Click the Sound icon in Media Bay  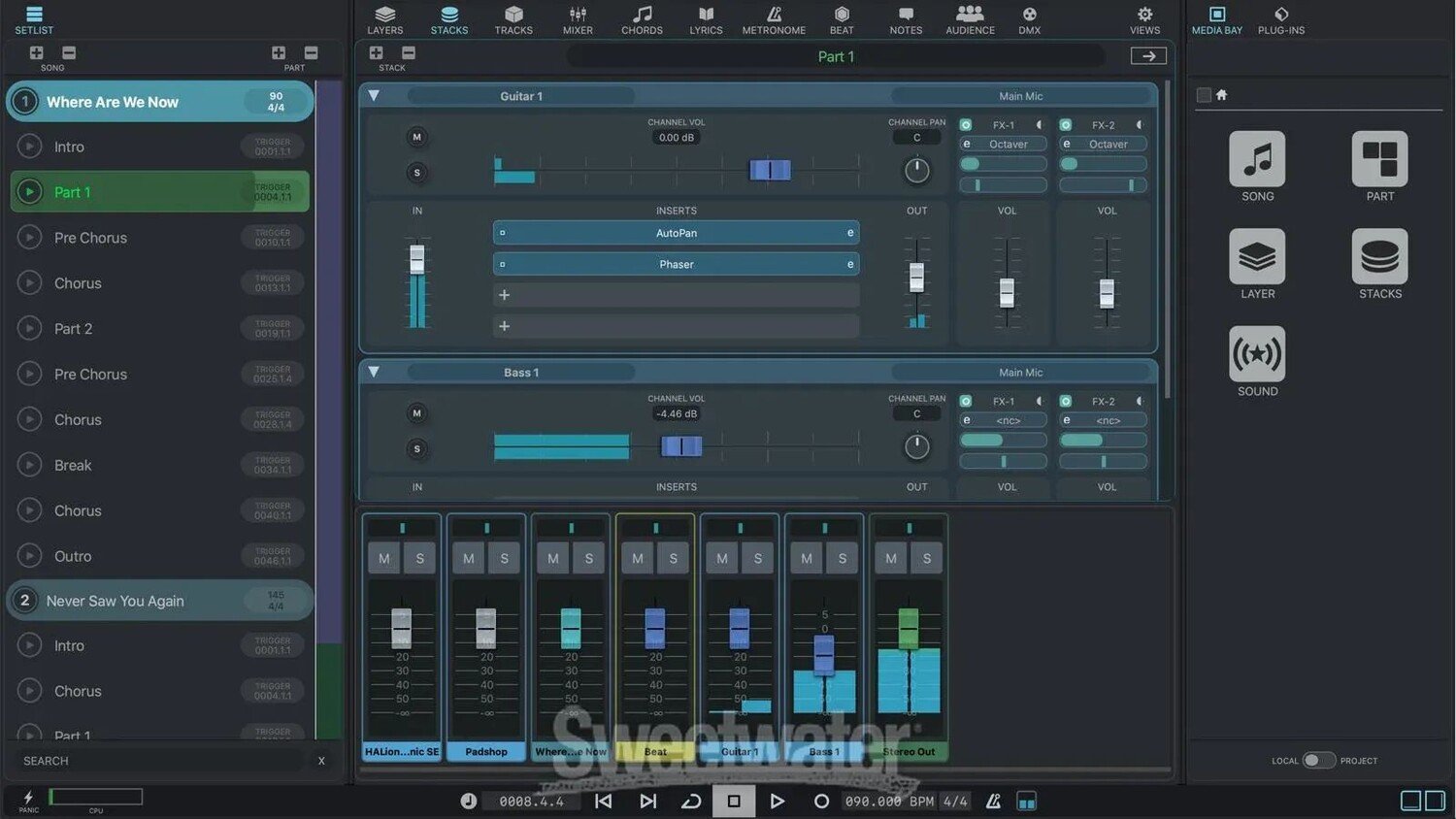[x=1257, y=355]
